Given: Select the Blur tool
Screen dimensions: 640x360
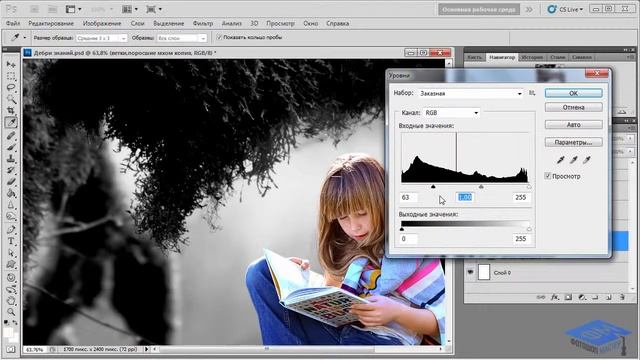Looking at the screenshot, I should click(11, 205).
